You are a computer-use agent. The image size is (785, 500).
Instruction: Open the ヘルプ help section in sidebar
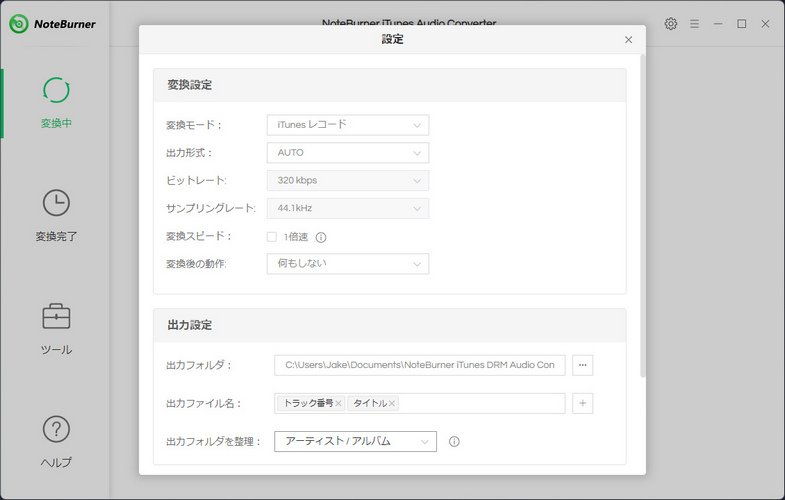[x=56, y=441]
